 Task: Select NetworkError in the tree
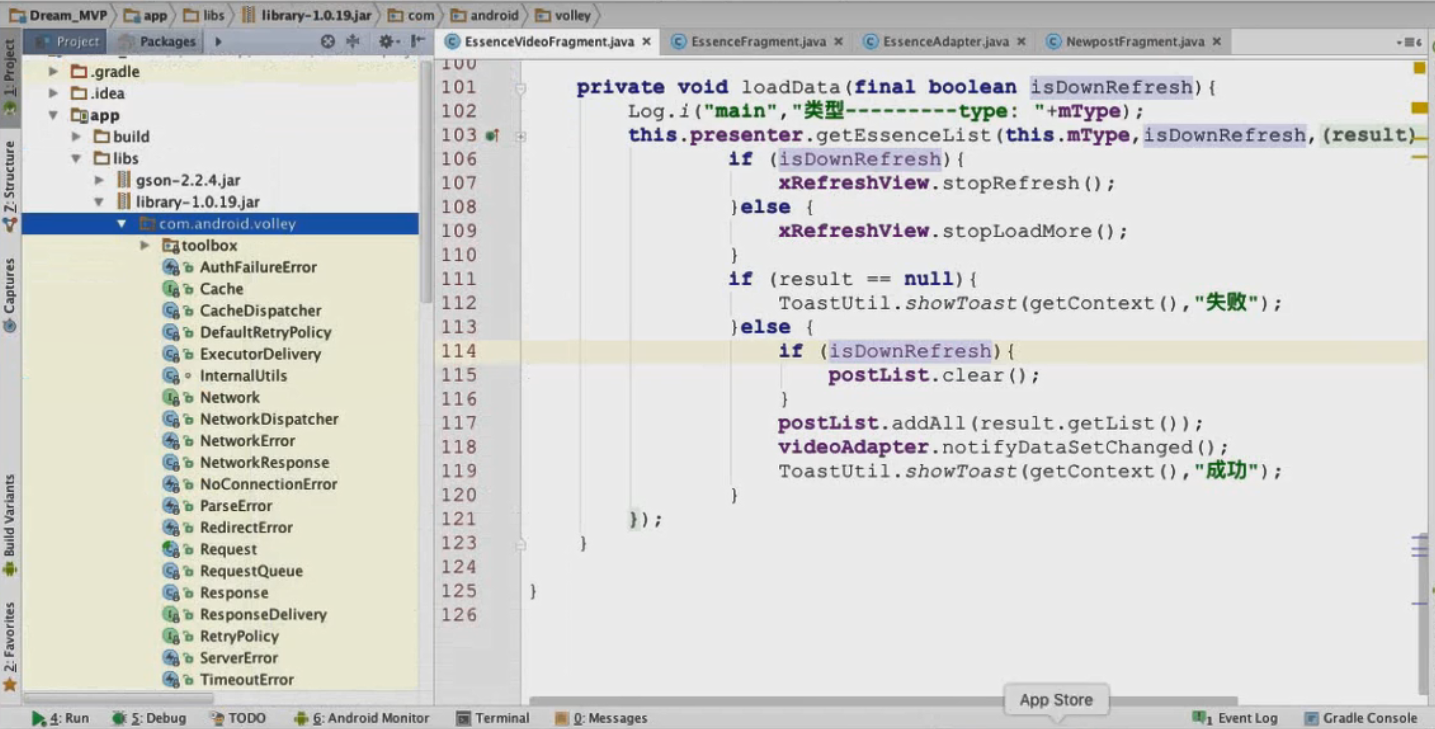pyautogui.click(x=247, y=441)
